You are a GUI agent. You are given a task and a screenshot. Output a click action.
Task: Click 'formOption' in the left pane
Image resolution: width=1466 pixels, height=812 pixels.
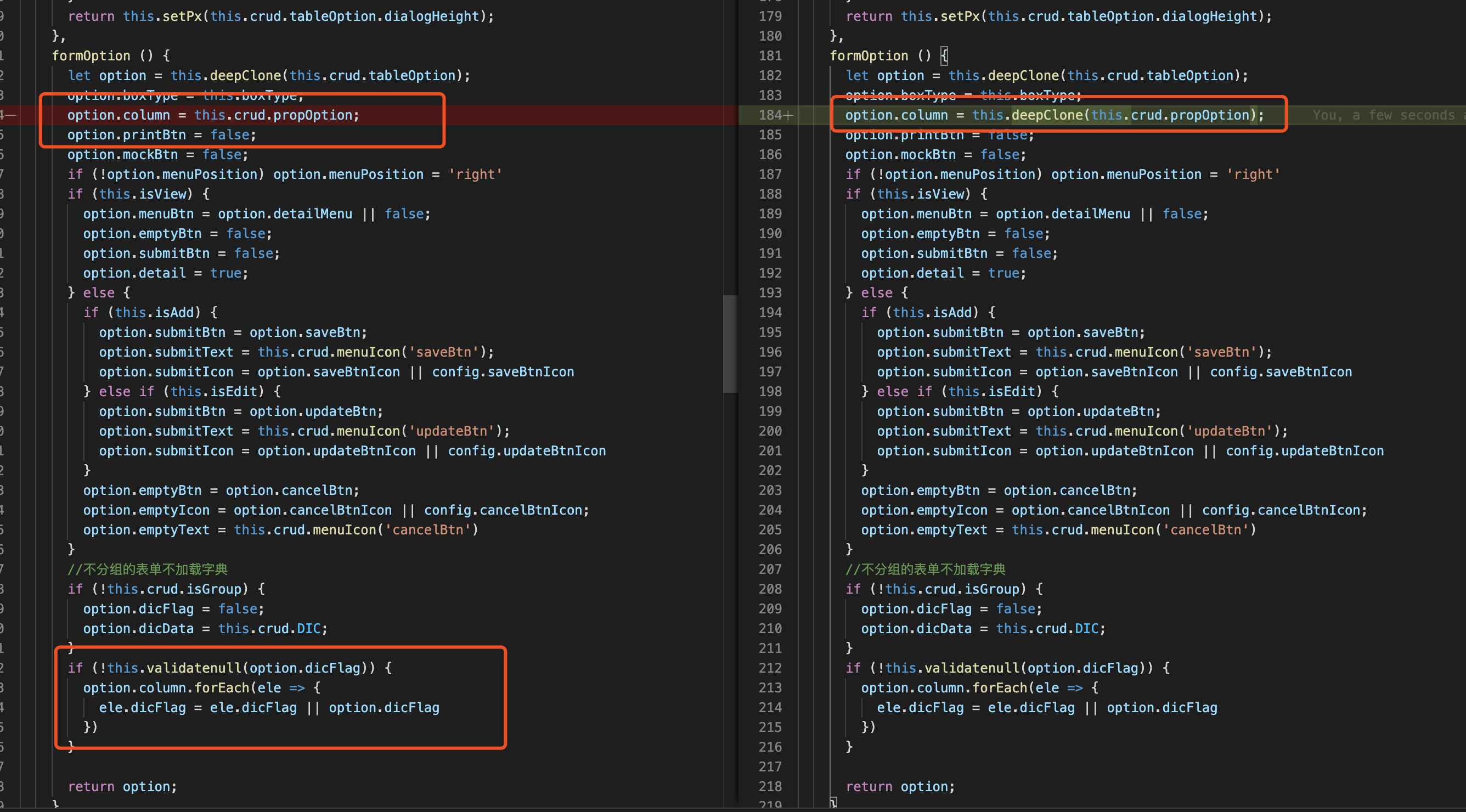(91, 56)
